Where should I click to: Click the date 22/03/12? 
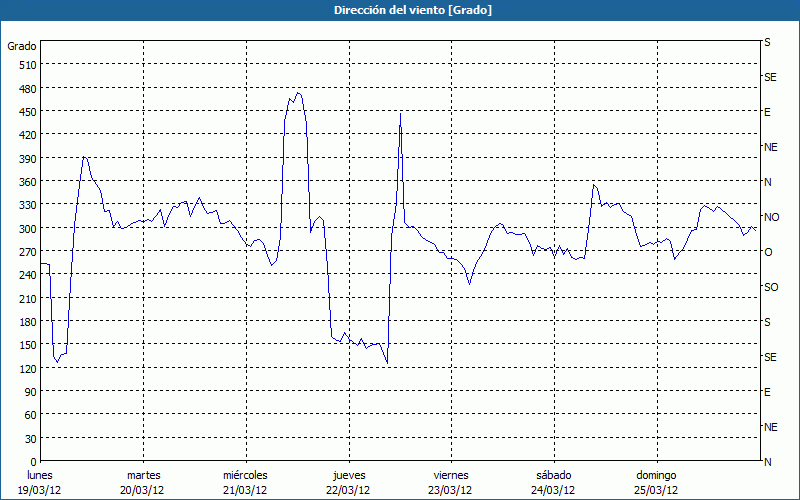(x=348, y=490)
